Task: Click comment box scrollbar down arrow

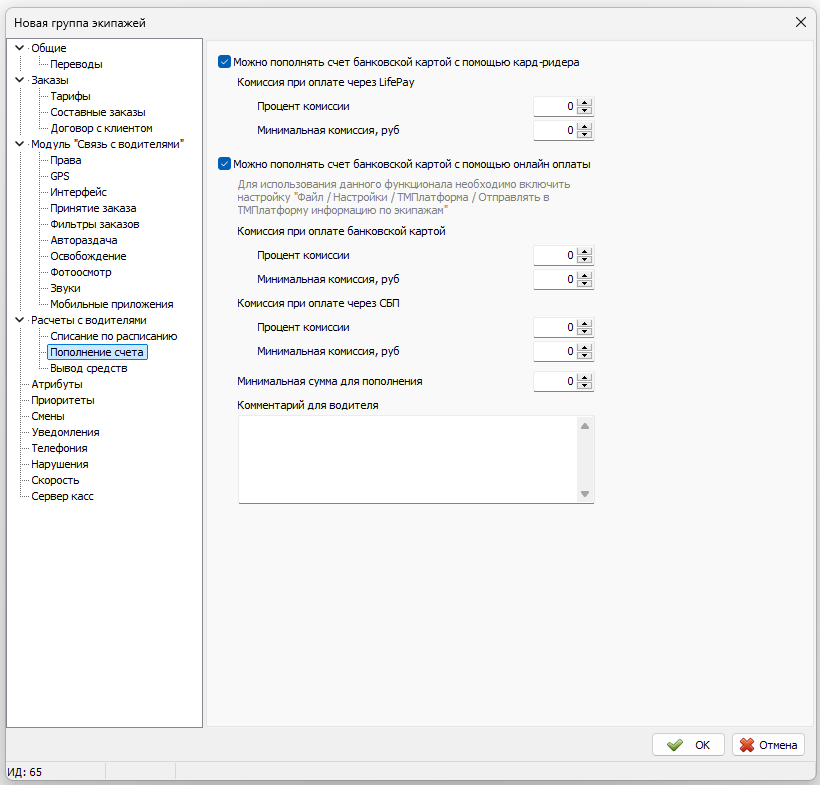Action: point(585,494)
